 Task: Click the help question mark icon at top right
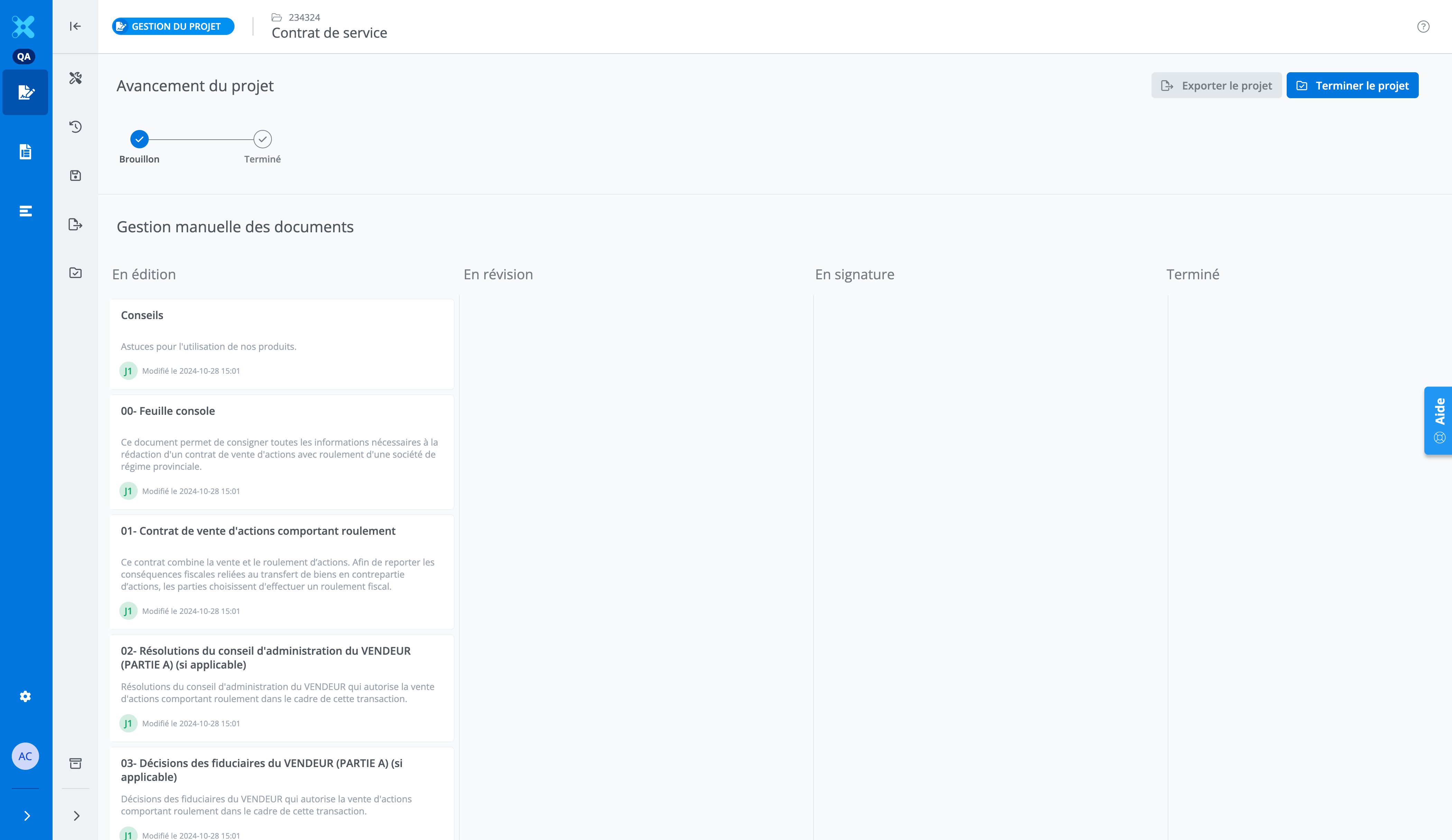coord(1423,27)
